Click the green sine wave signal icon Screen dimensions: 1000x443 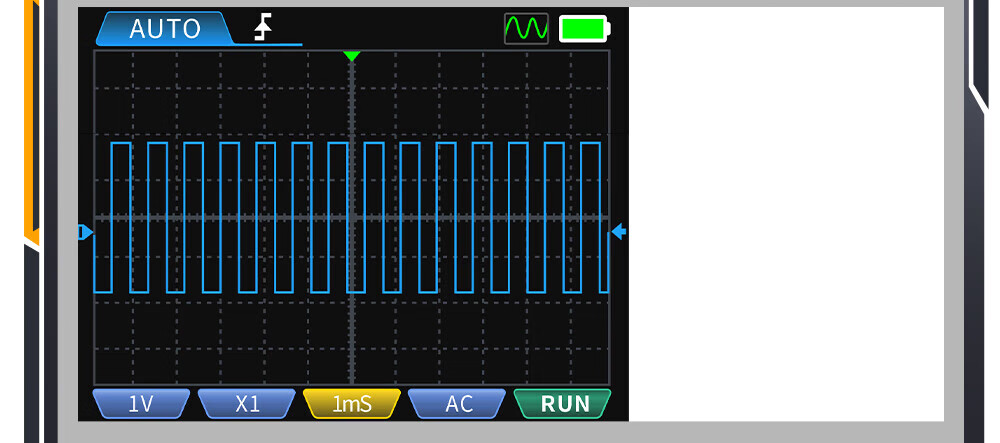[x=526, y=29]
